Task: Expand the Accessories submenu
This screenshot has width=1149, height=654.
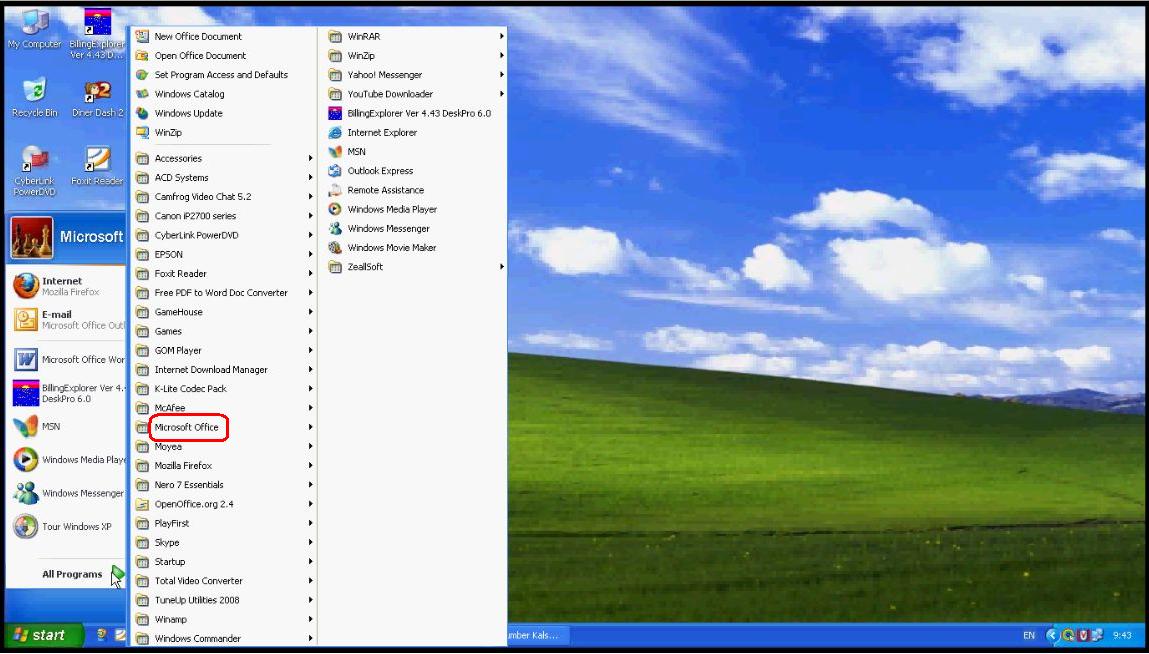Action: (x=224, y=158)
